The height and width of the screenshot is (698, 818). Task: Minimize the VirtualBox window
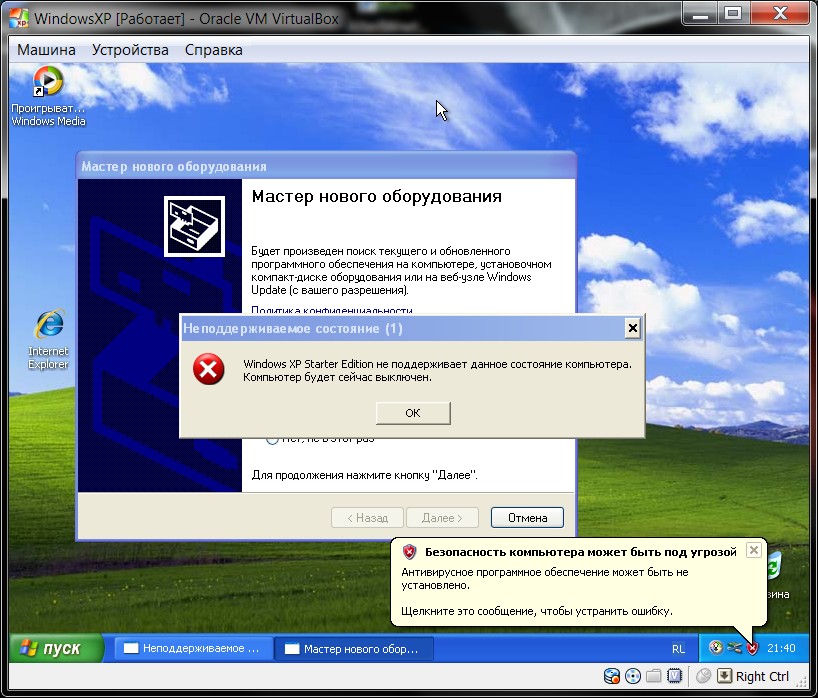pos(700,15)
